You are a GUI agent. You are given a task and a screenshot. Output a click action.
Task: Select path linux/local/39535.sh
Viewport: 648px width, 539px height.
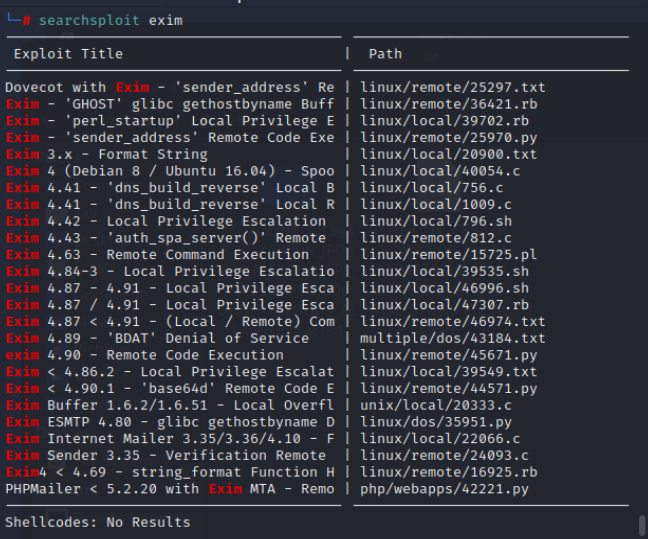(x=444, y=272)
